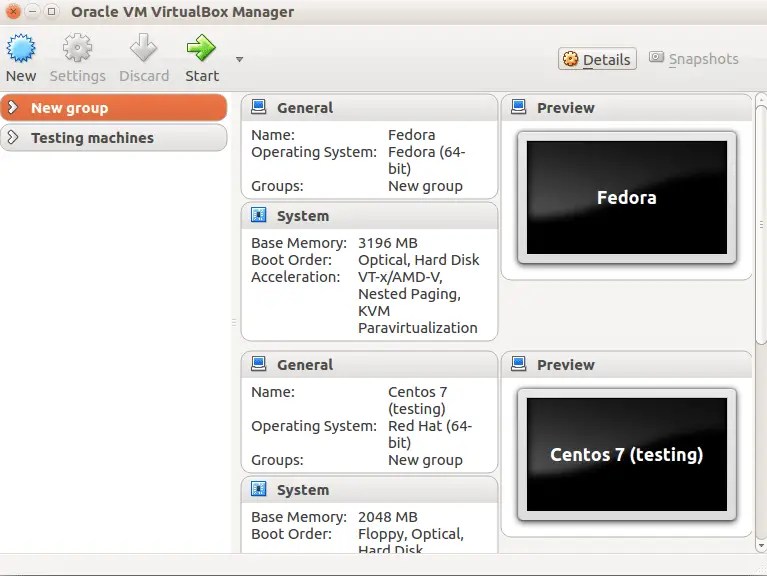Expand the Testing machines group chevron
The image size is (767, 576).
coord(13,137)
